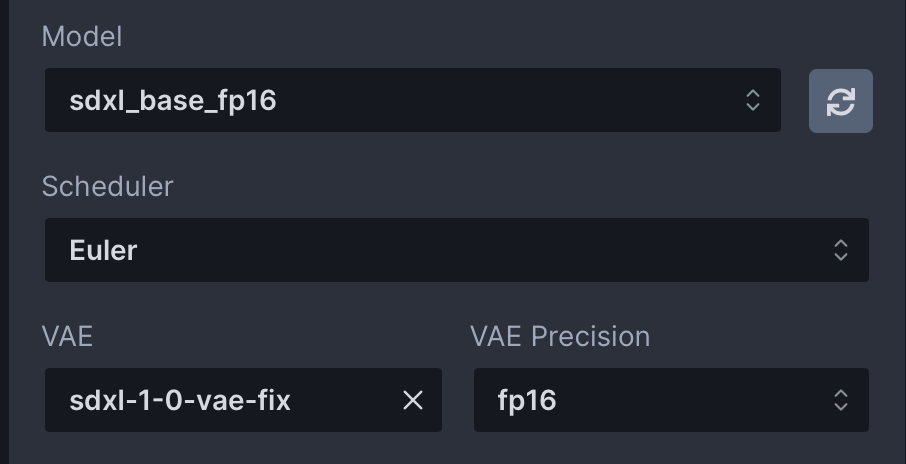906x464 pixels.
Task: Click the fp16 precision value
Action: pyautogui.click(x=527, y=401)
